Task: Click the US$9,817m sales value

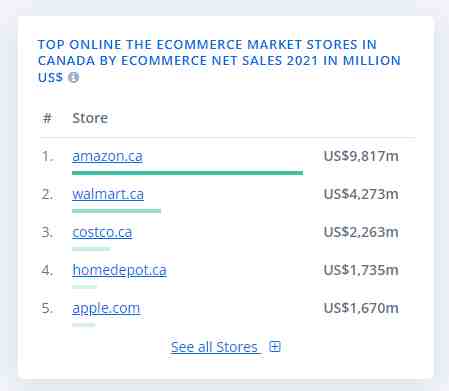Action: (361, 156)
